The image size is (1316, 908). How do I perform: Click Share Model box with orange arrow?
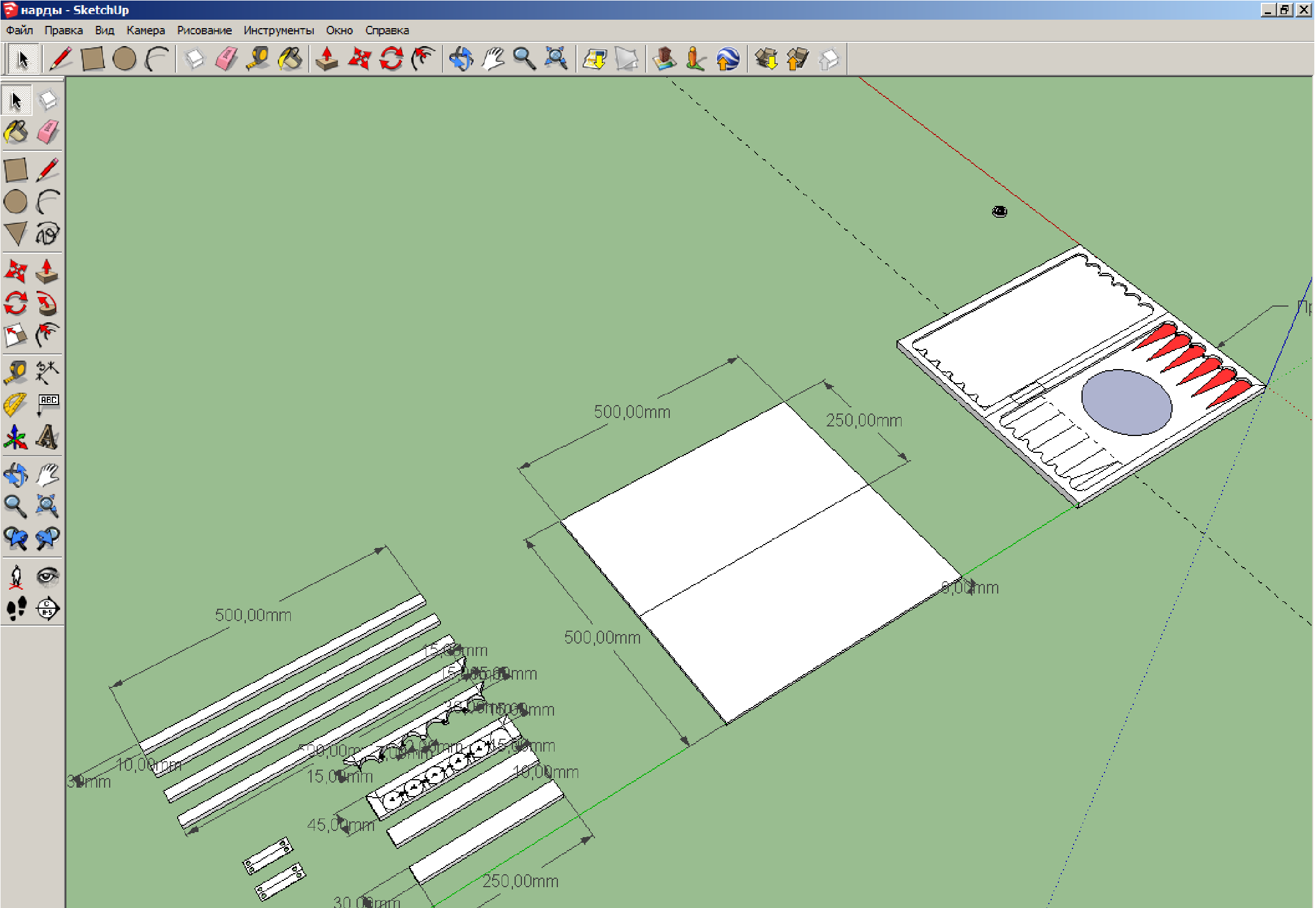pyautogui.click(x=798, y=59)
